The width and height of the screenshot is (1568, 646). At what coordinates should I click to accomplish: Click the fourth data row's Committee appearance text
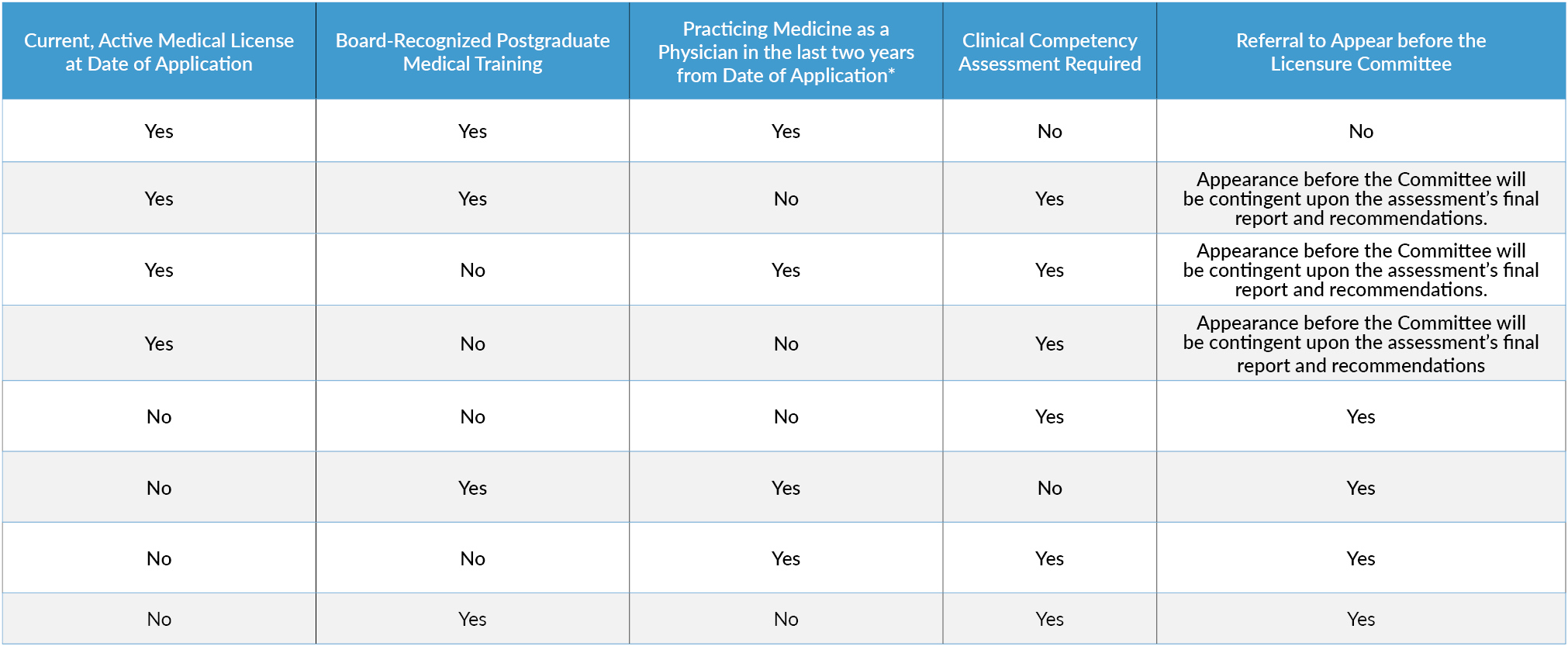click(1360, 344)
